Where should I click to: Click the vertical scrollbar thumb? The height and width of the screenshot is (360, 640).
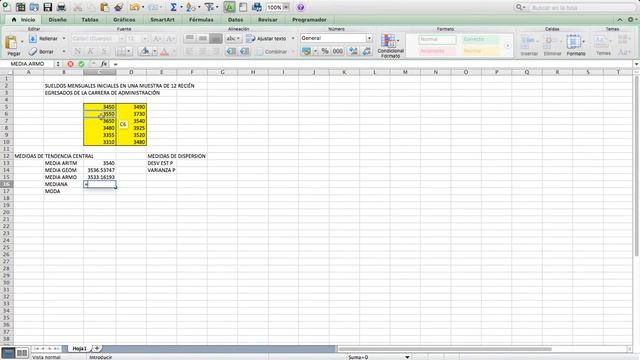(636, 167)
